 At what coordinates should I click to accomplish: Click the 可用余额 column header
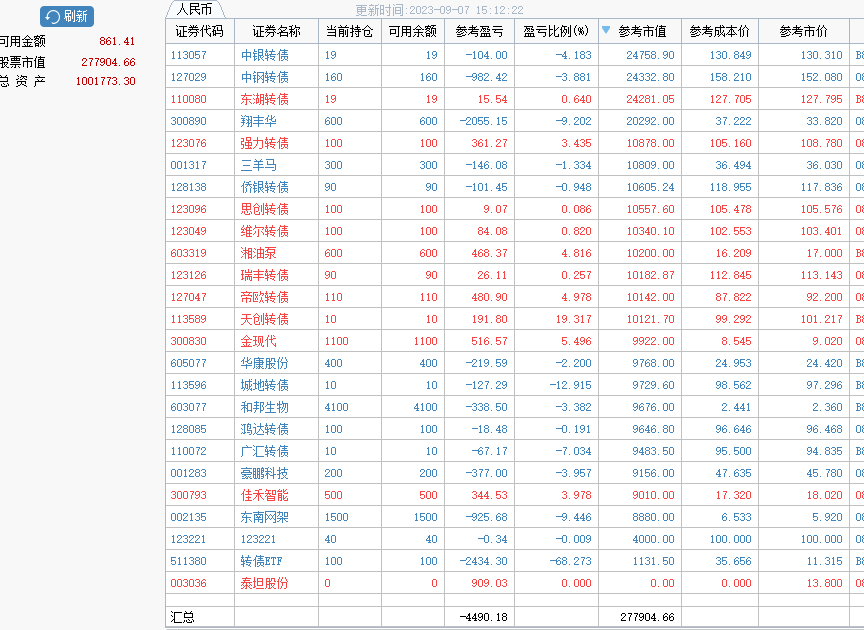413,31
